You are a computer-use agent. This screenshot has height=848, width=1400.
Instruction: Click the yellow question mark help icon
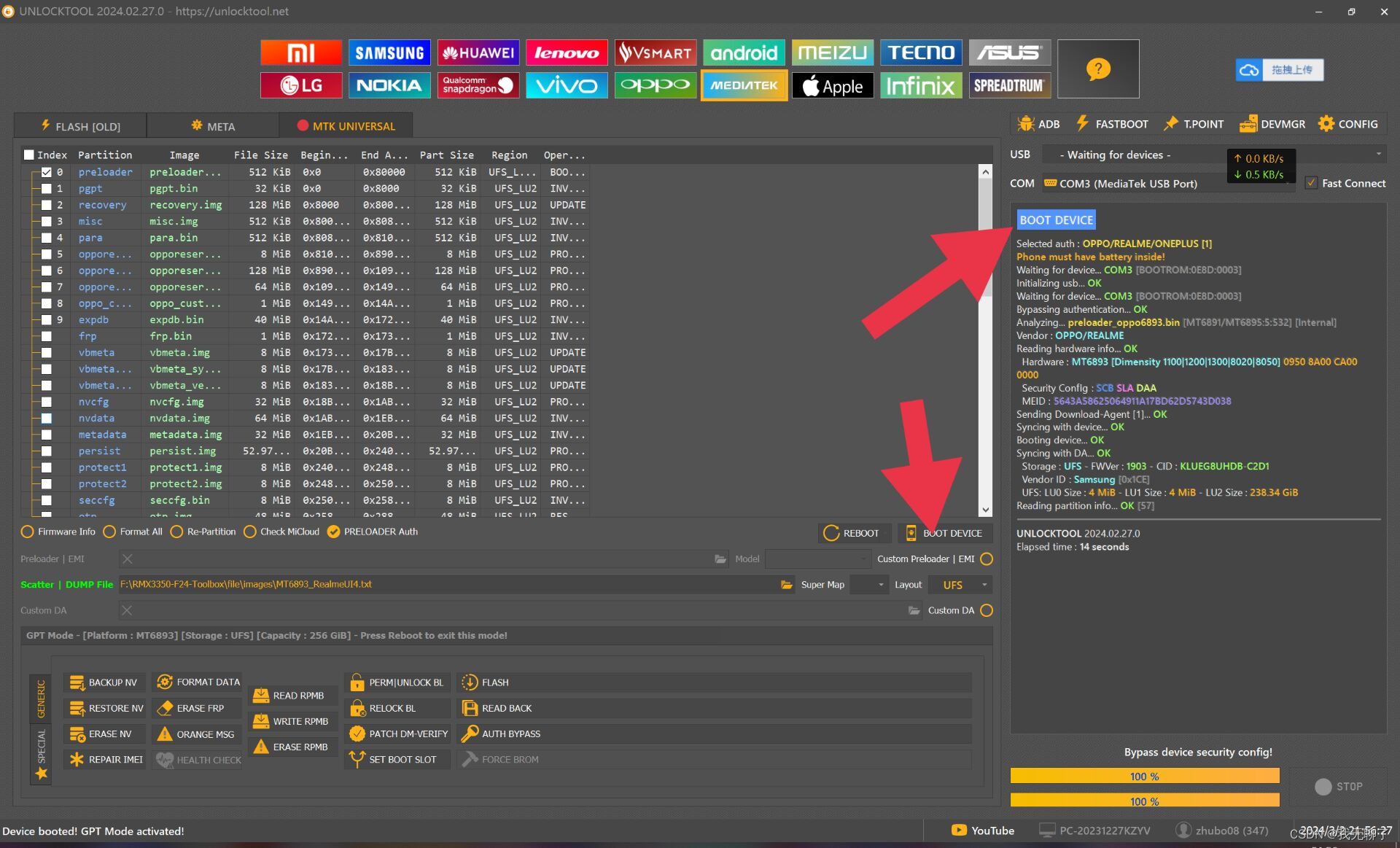pos(1097,69)
